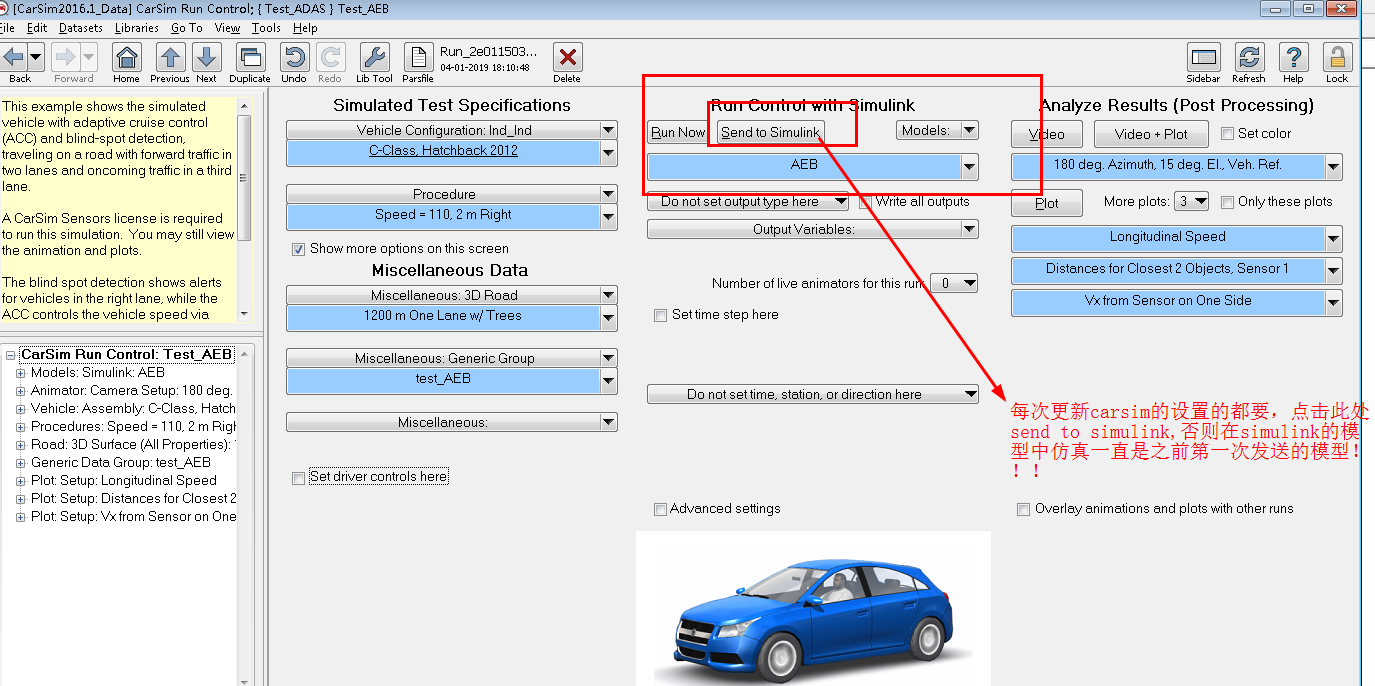
Task: Collapse the CarSim Run Control: Test_AEB root node
Action: (x=10, y=354)
